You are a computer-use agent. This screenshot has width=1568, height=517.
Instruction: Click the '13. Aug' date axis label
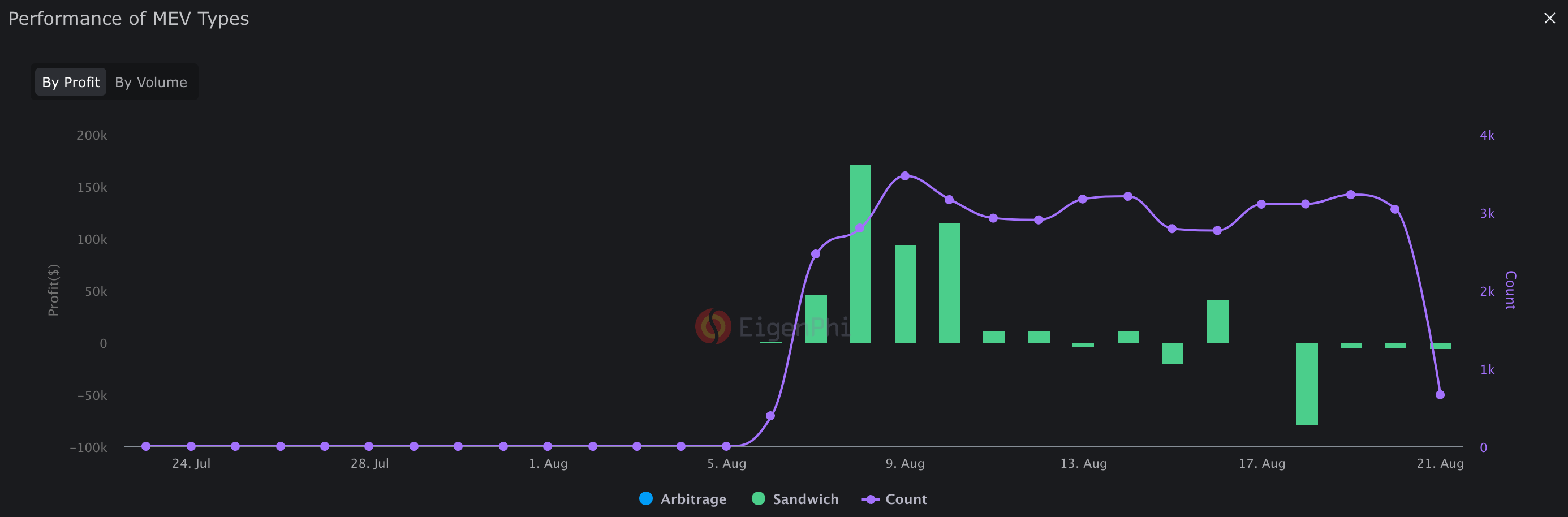pyautogui.click(x=1083, y=463)
